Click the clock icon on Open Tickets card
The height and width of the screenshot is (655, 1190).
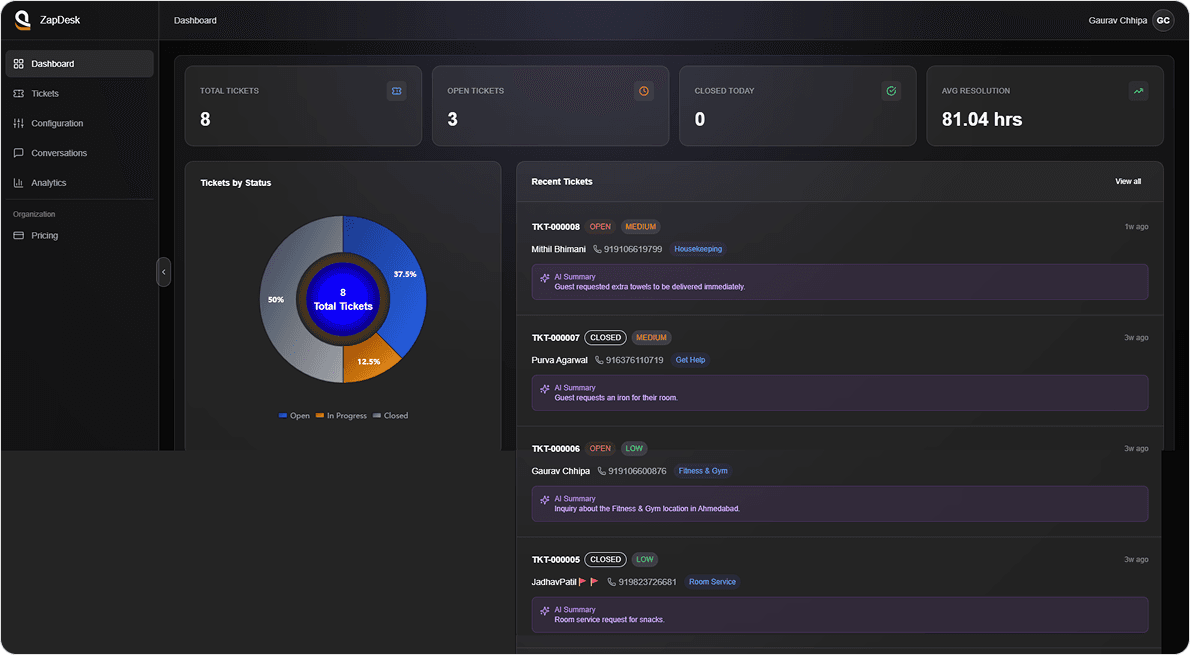tap(644, 90)
